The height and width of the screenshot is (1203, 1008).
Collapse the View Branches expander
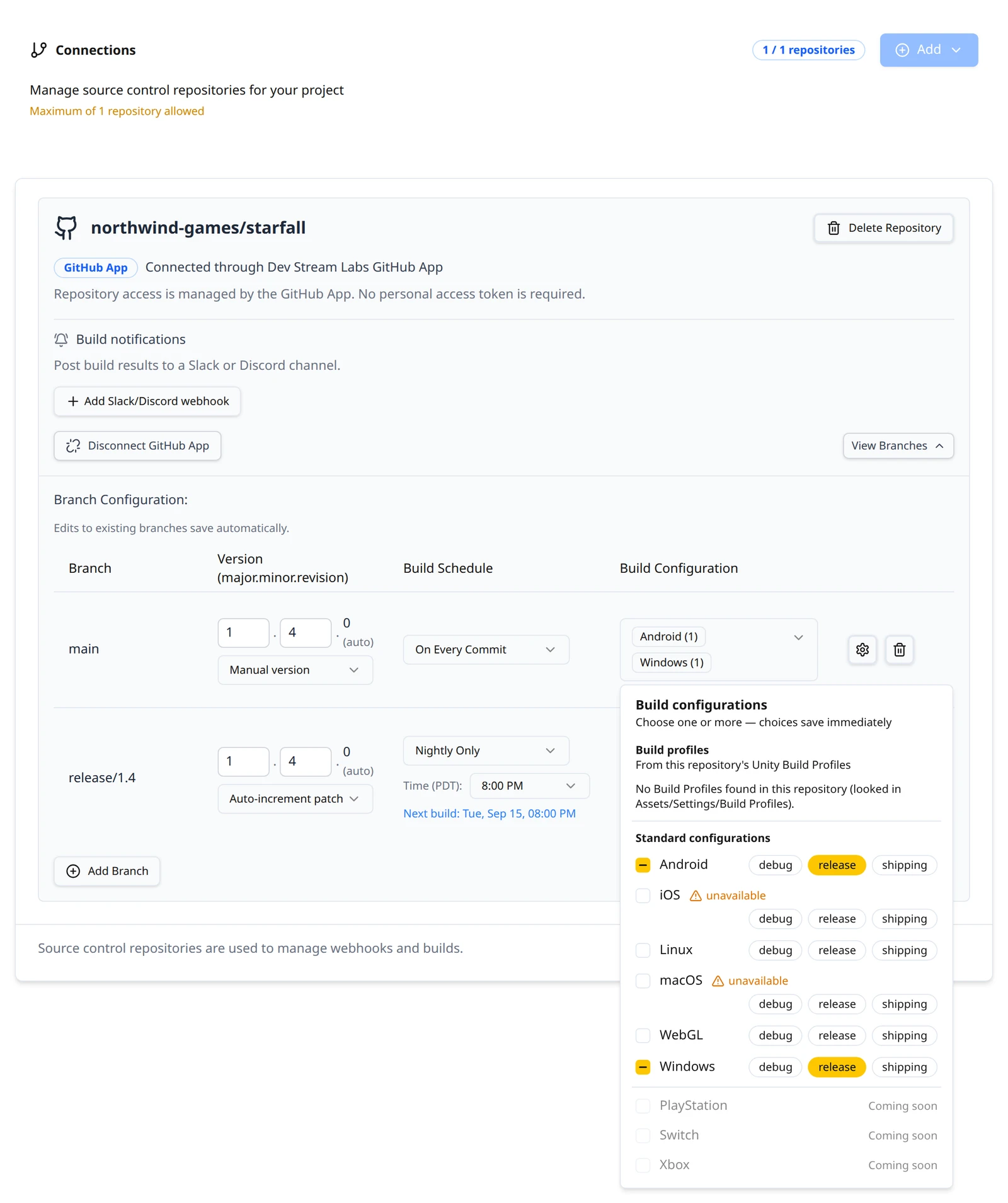click(x=898, y=446)
